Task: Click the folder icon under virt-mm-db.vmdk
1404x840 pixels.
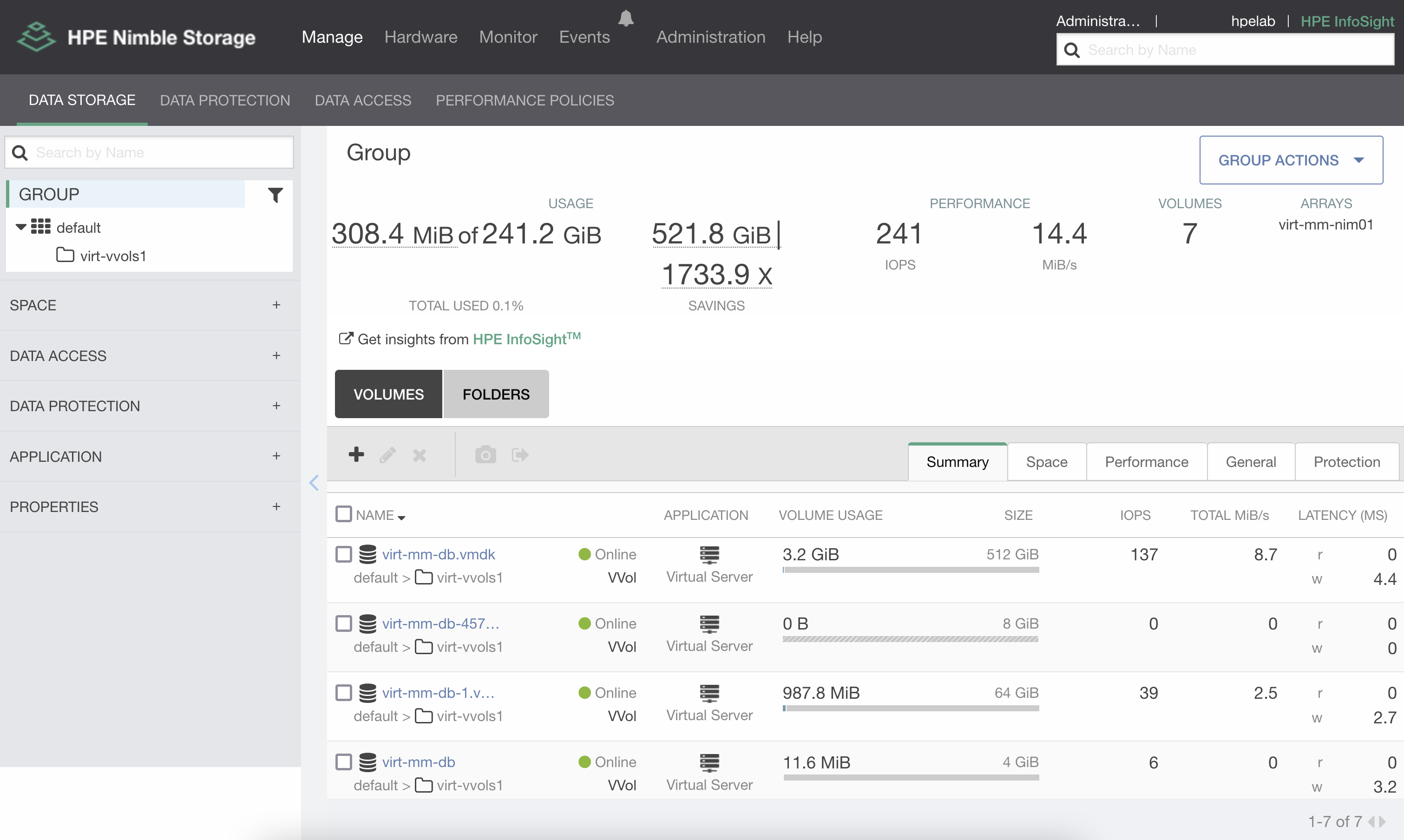Action: (424, 577)
